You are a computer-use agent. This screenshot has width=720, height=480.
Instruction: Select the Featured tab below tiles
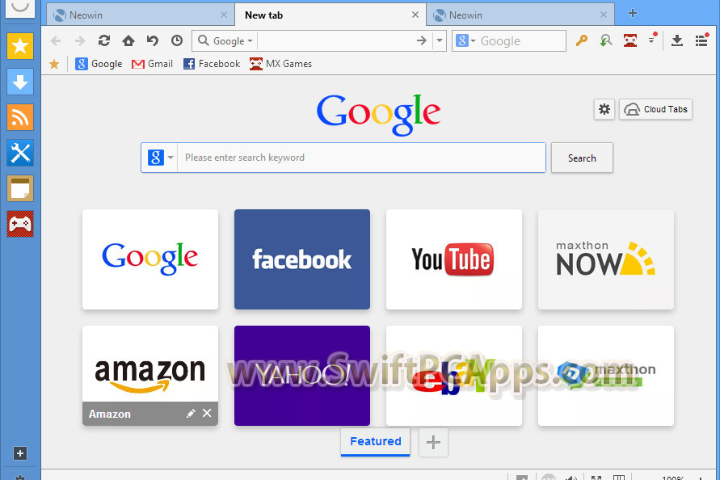[x=376, y=441]
